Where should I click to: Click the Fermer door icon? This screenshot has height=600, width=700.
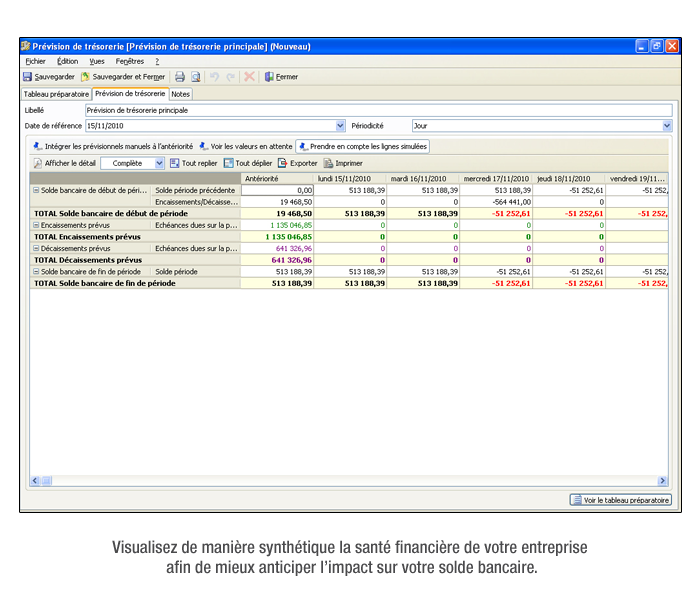269,77
